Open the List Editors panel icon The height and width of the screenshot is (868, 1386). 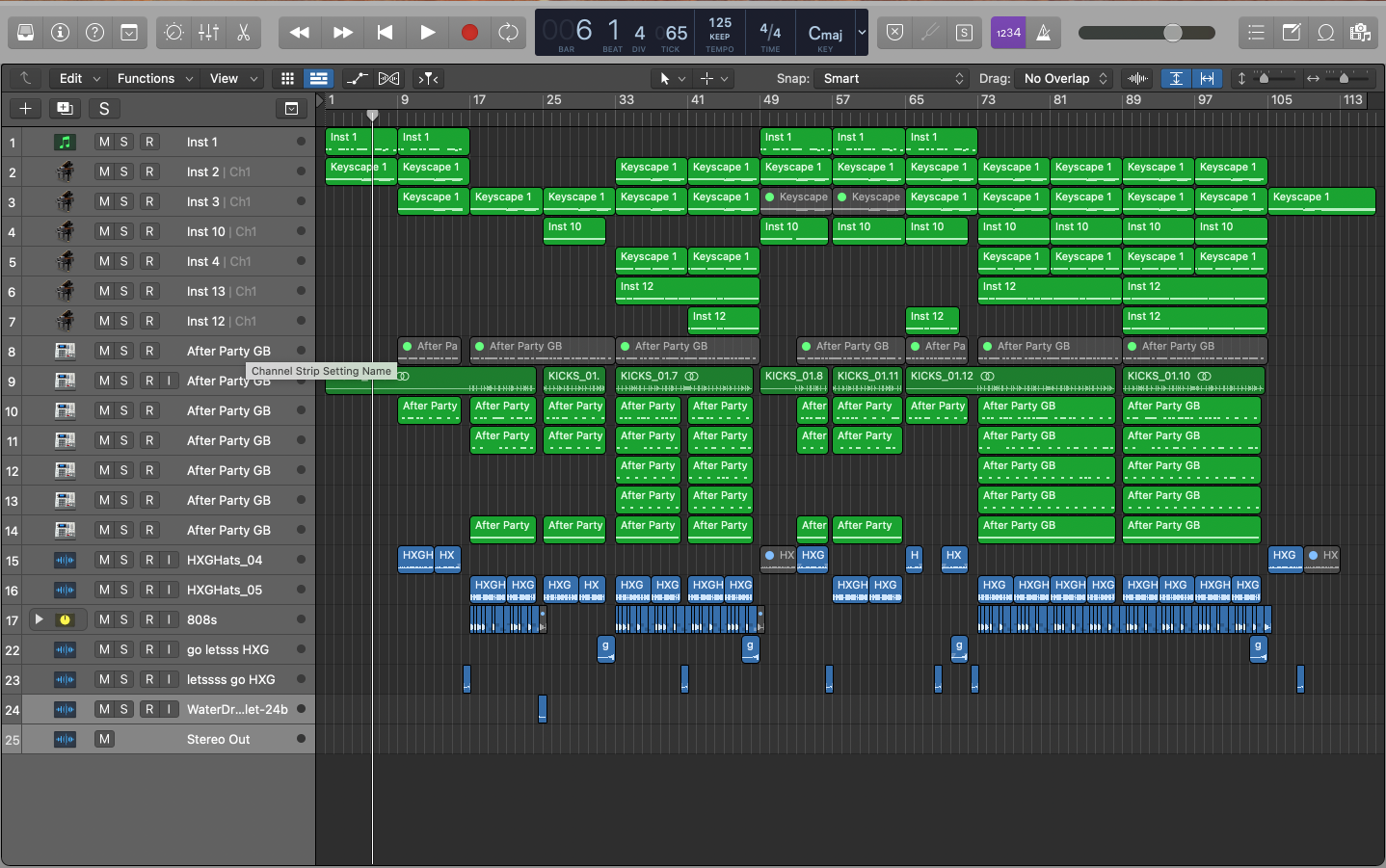tap(1255, 32)
